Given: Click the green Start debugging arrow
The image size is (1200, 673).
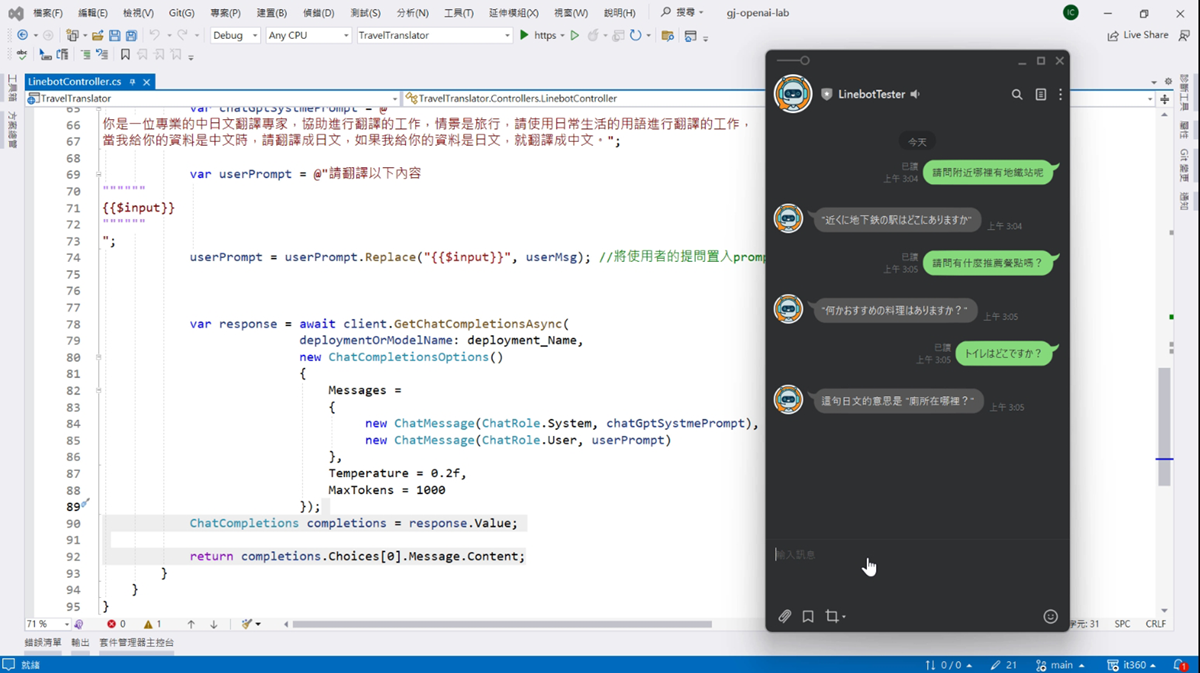Looking at the screenshot, I should pos(524,35).
